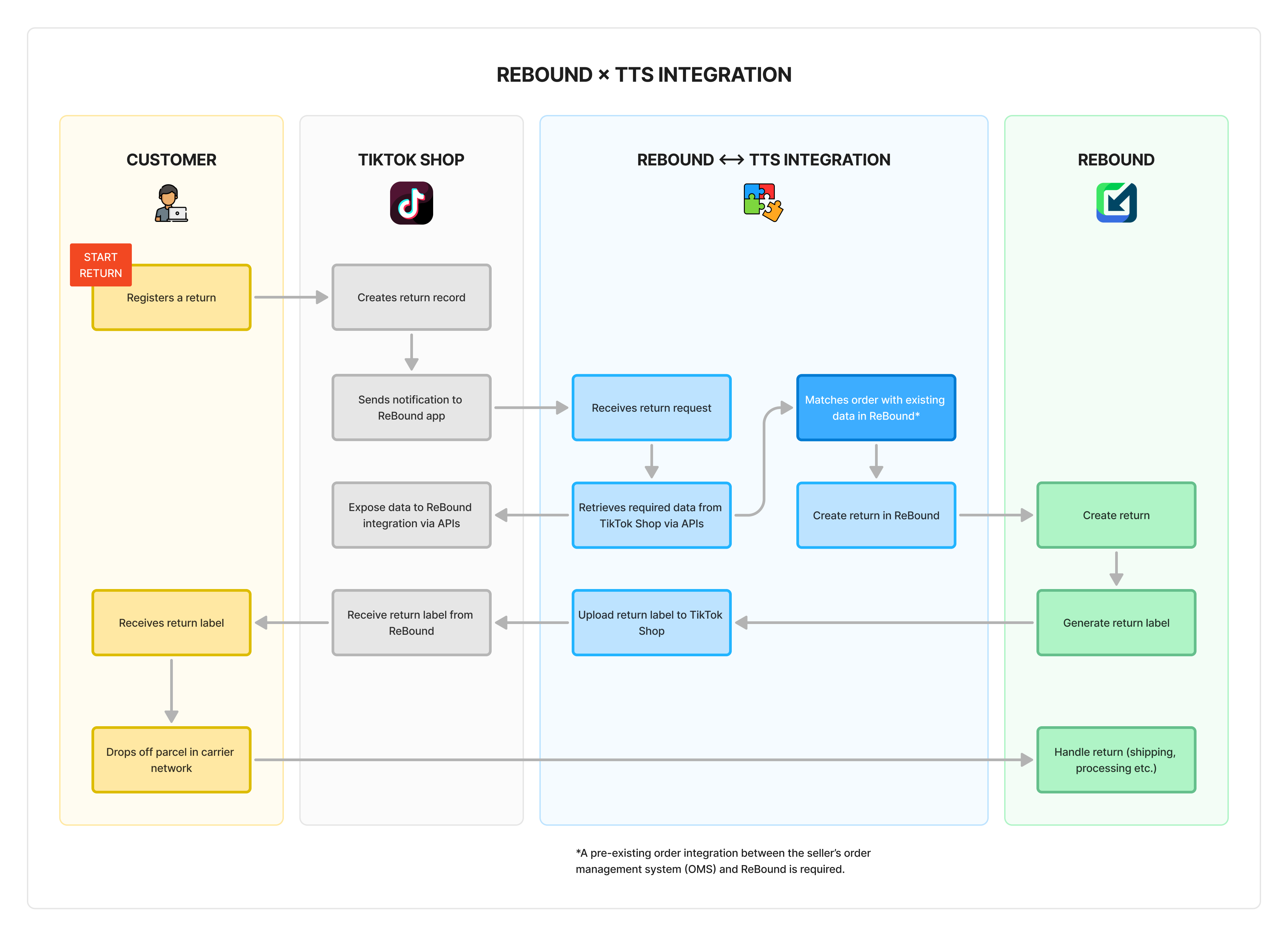Viewport: 1288px width, 936px height.
Task: Click the CUSTOMER column heading
Action: point(171,159)
